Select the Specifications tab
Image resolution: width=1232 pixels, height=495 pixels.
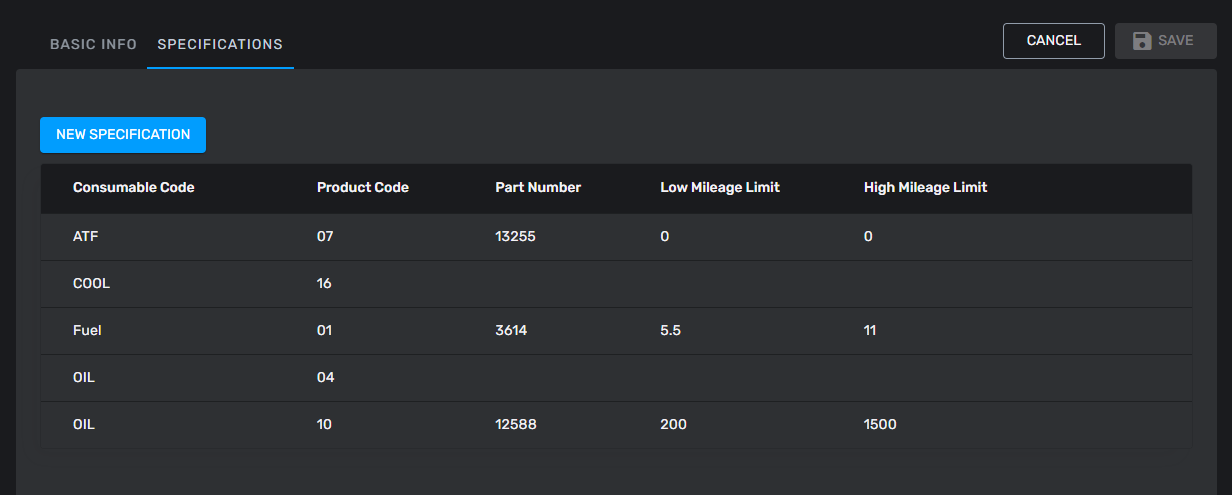tap(220, 44)
